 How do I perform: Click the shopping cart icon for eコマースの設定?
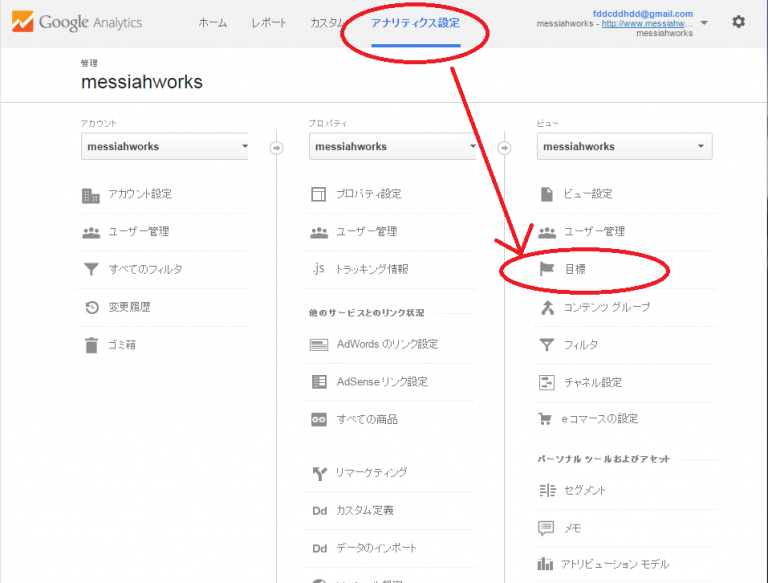click(546, 419)
